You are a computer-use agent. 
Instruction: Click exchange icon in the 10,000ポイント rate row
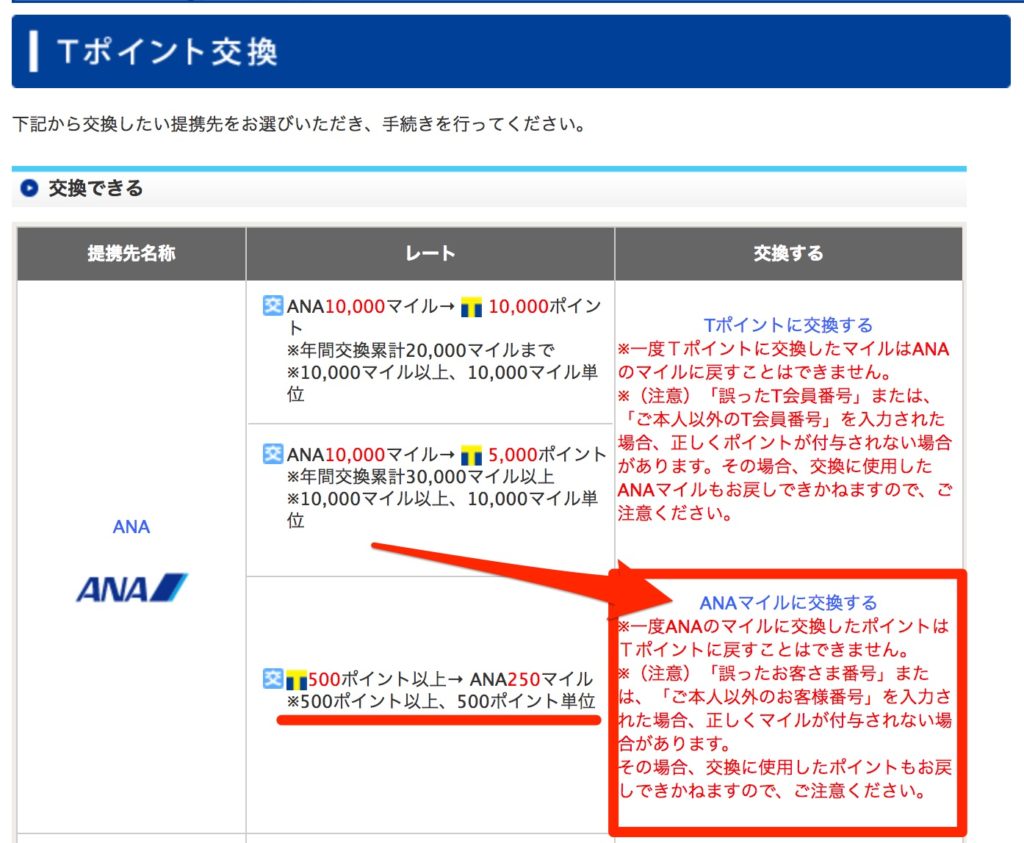tap(273, 305)
